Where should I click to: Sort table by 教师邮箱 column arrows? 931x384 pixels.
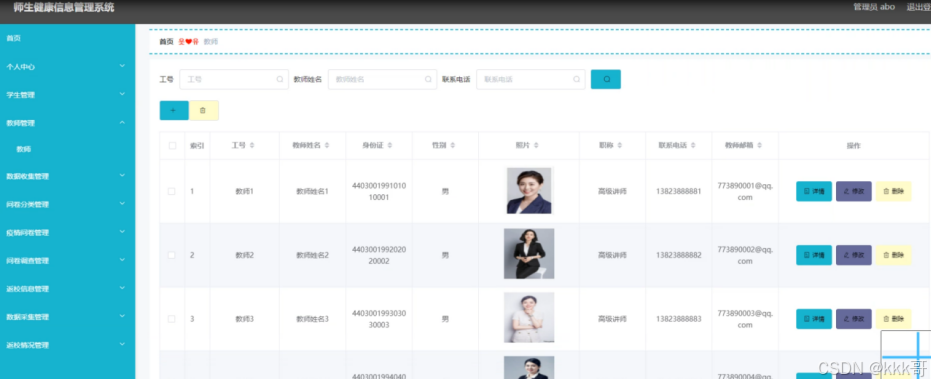(x=759, y=145)
